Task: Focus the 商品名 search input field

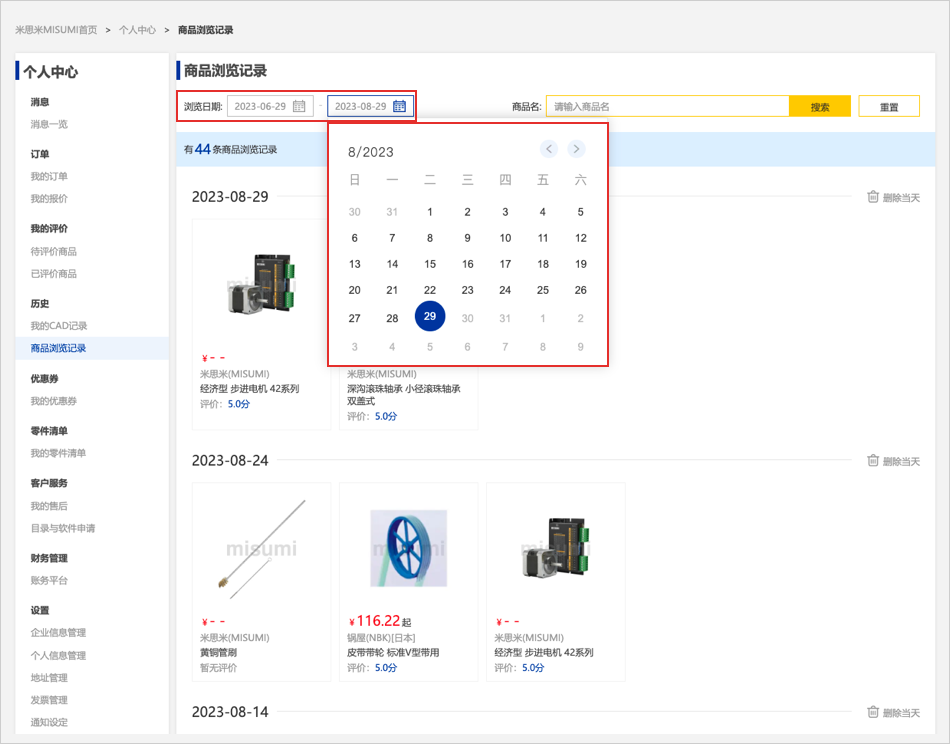Action: tap(668, 107)
